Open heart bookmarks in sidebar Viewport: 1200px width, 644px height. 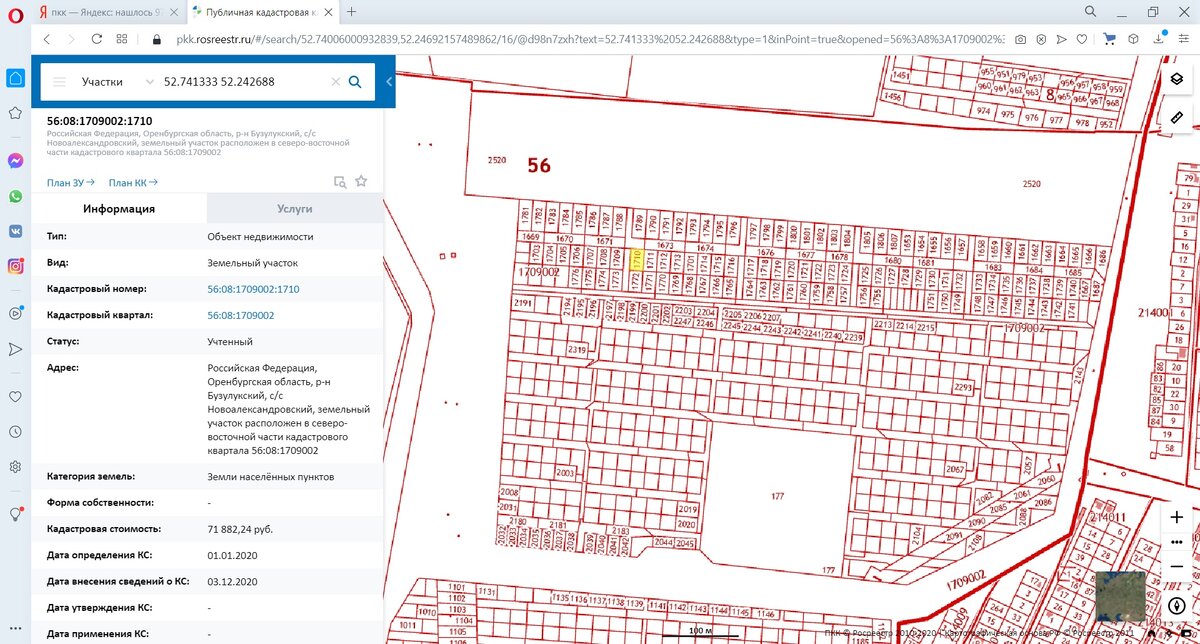point(15,396)
